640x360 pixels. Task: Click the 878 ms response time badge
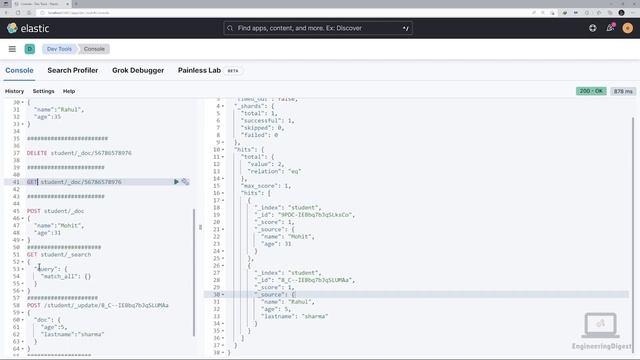tap(623, 91)
